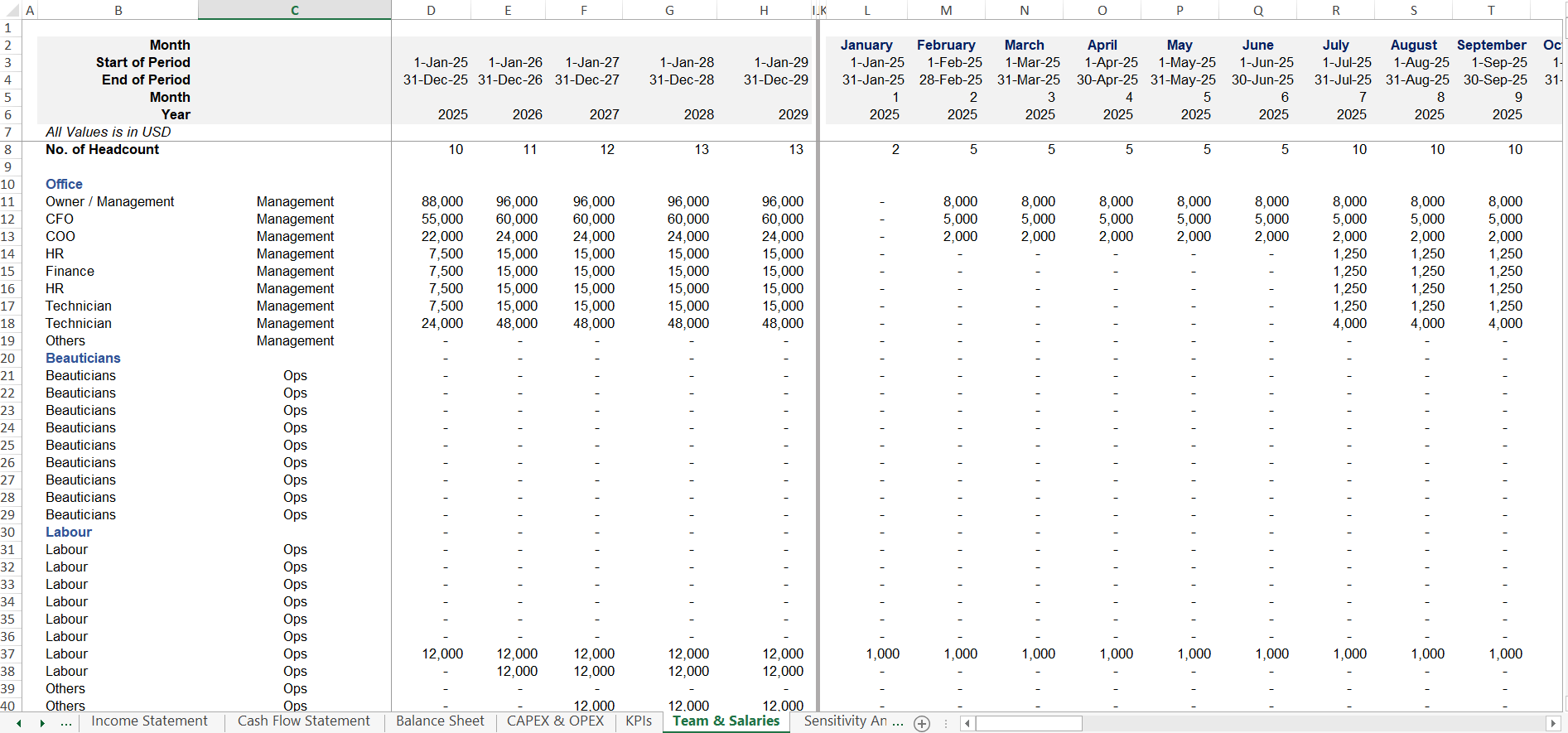Select column C header
The image size is (1568, 733).
coord(295,10)
